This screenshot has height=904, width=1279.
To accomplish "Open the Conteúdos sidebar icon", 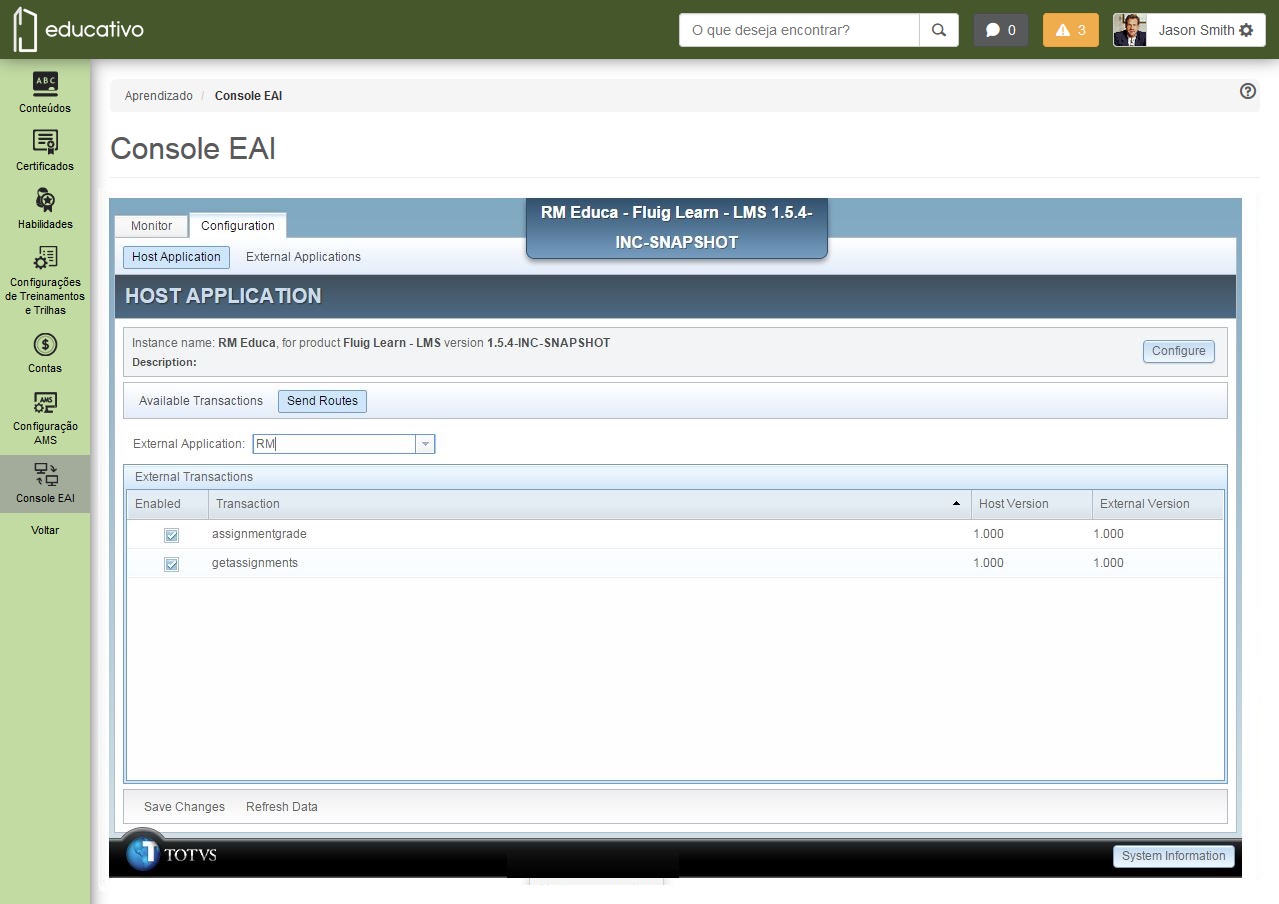I will click(x=45, y=84).
